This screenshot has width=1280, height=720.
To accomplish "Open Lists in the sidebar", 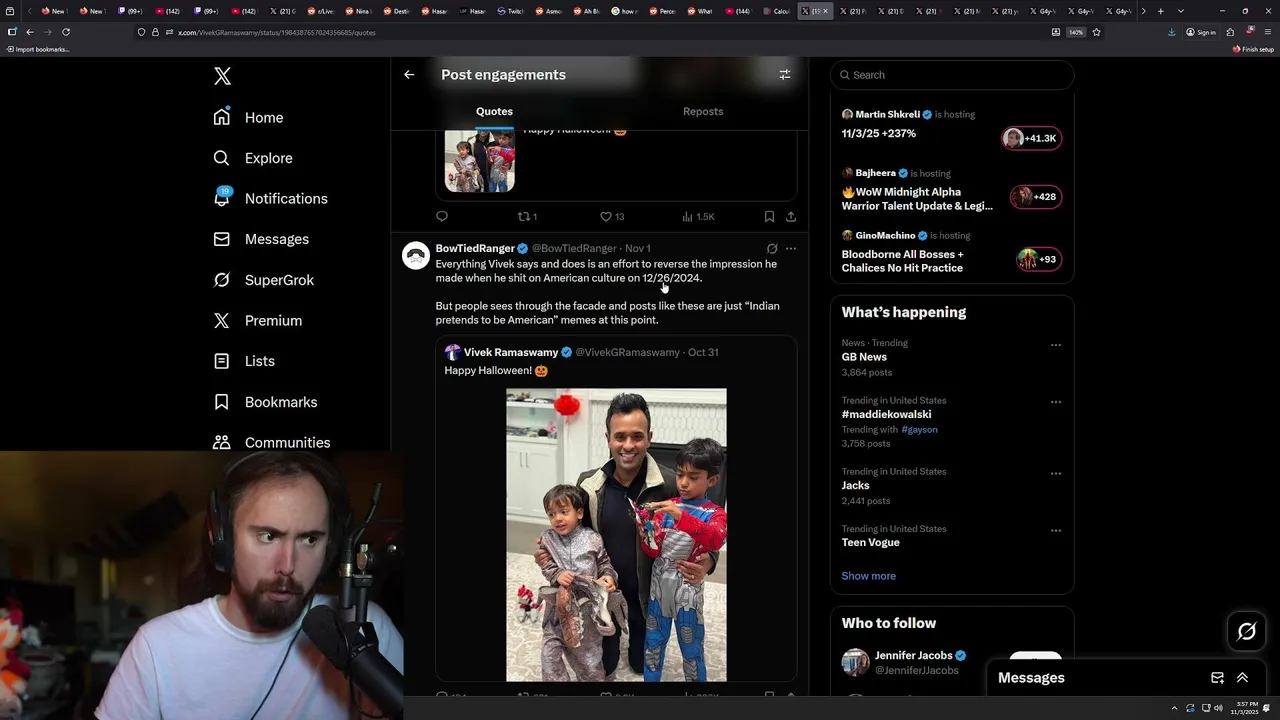I will click(244, 361).
